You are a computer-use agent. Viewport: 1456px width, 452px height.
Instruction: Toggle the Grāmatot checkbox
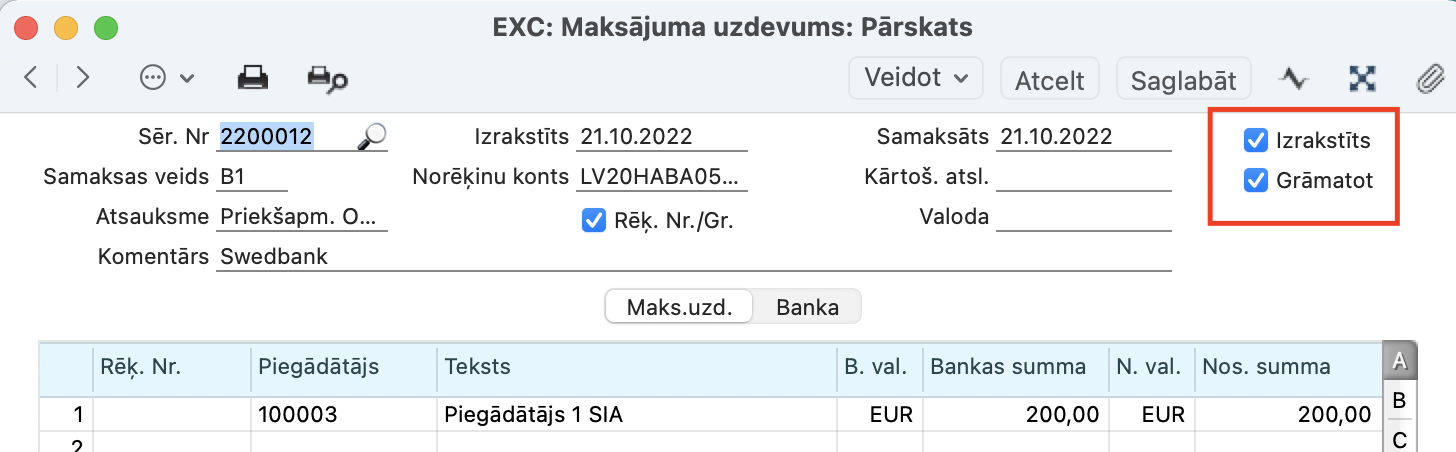click(1255, 181)
